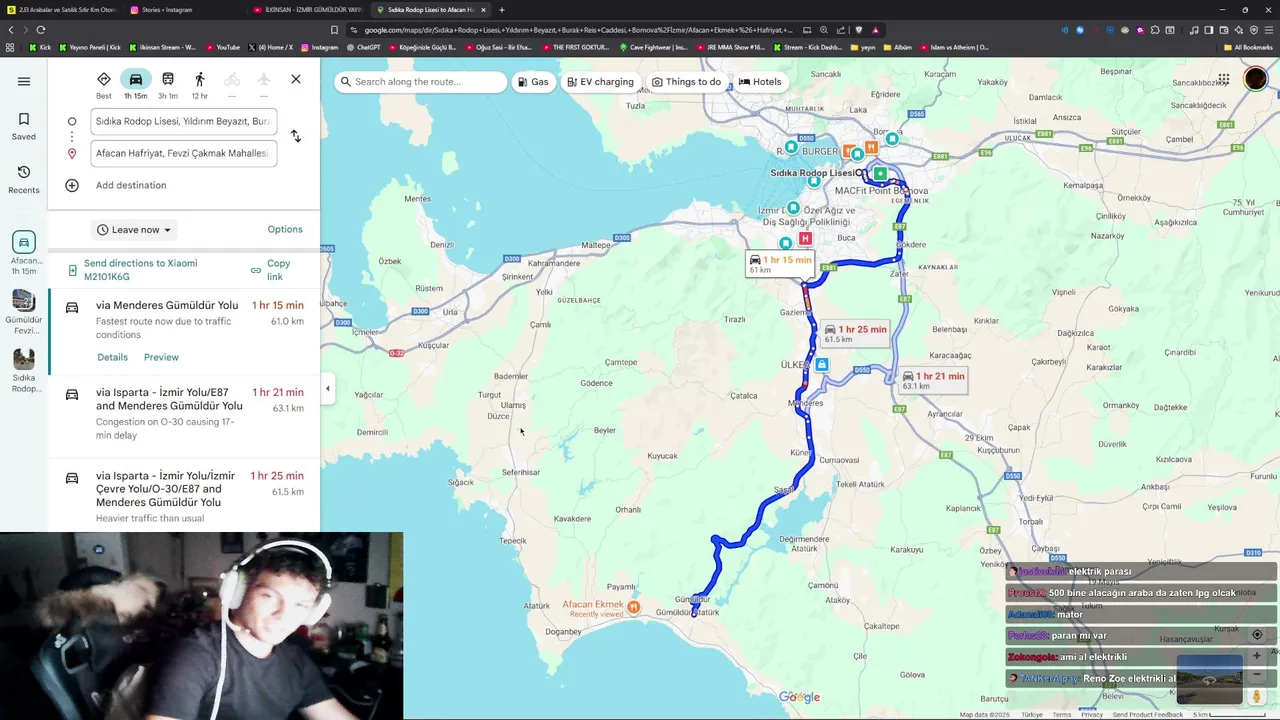The image size is (1280, 720).
Task: Click the starting point field Sıdıka Rodop Lisesi
Action: coord(183,121)
